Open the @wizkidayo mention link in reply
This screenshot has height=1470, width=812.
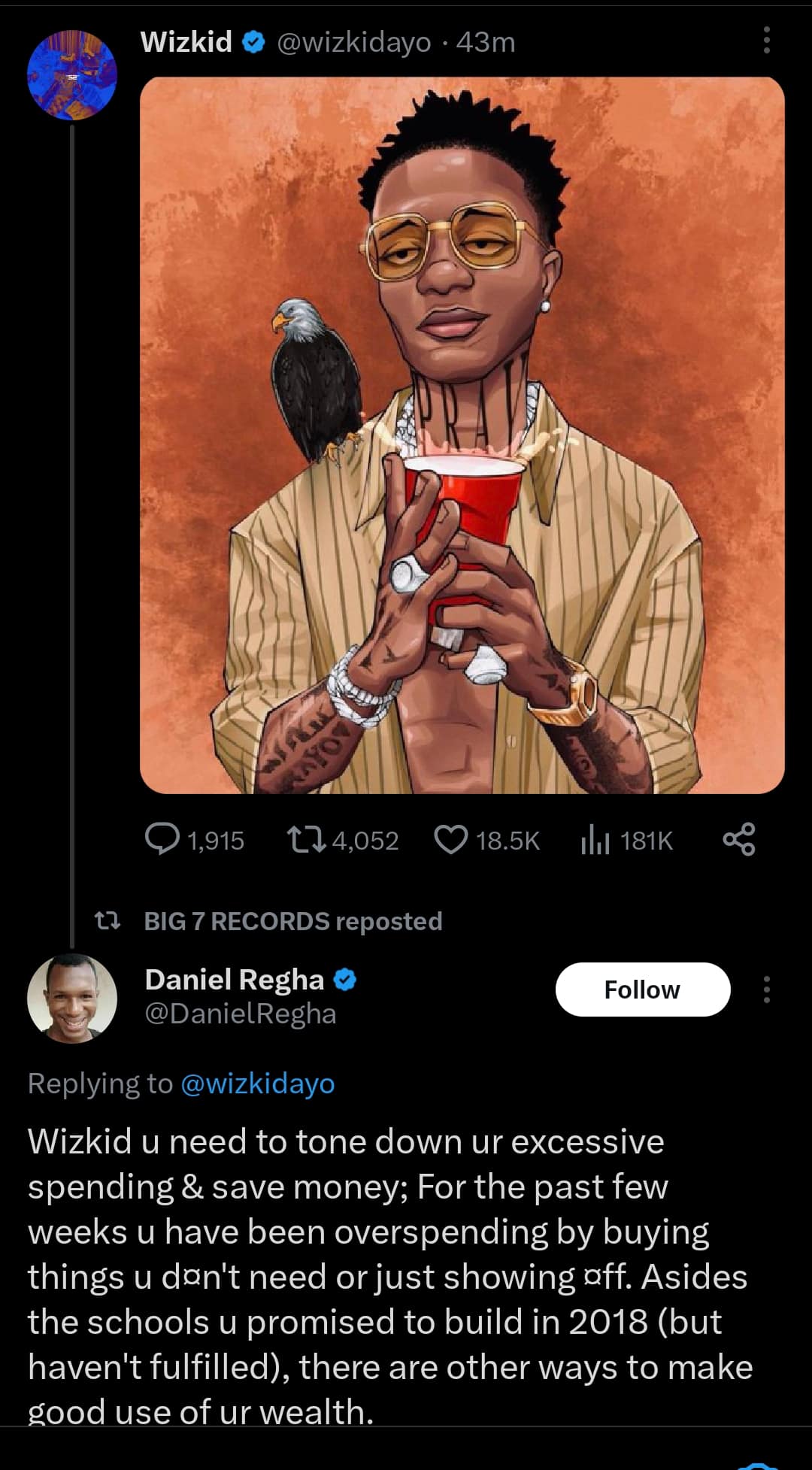(258, 1084)
